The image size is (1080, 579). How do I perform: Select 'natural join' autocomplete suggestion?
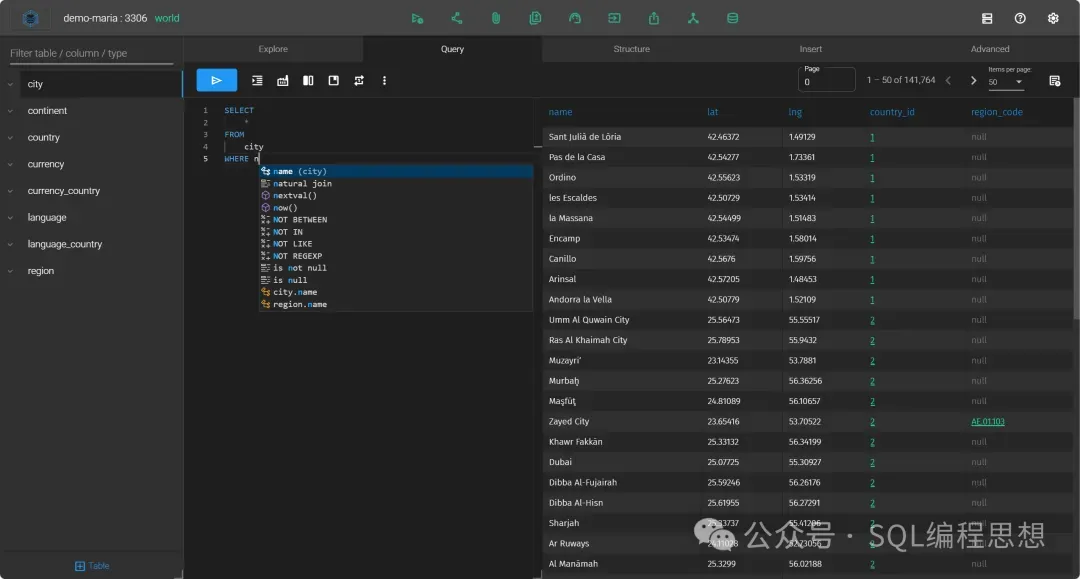pyautogui.click(x=396, y=184)
